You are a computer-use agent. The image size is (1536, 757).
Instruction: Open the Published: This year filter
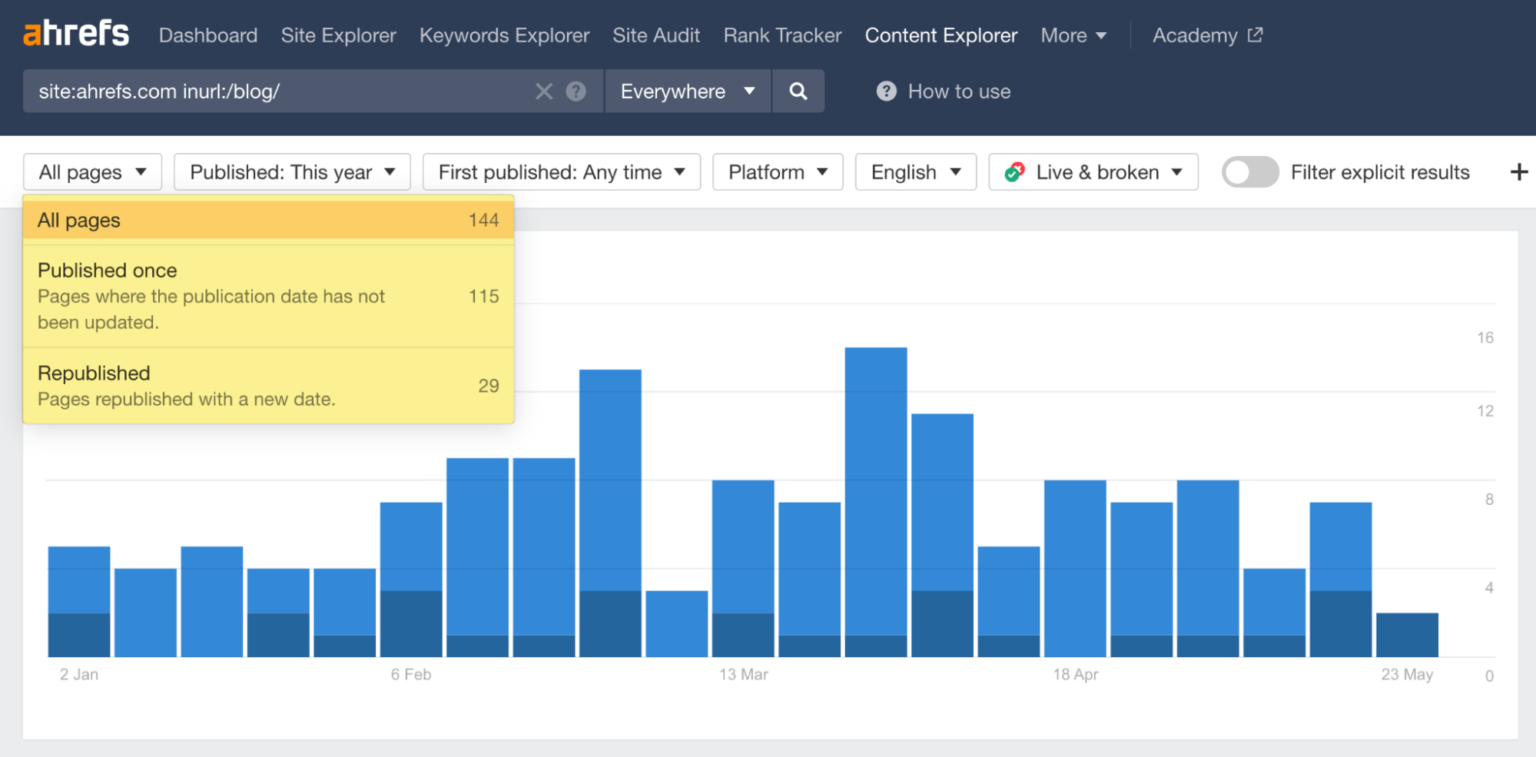point(291,171)
